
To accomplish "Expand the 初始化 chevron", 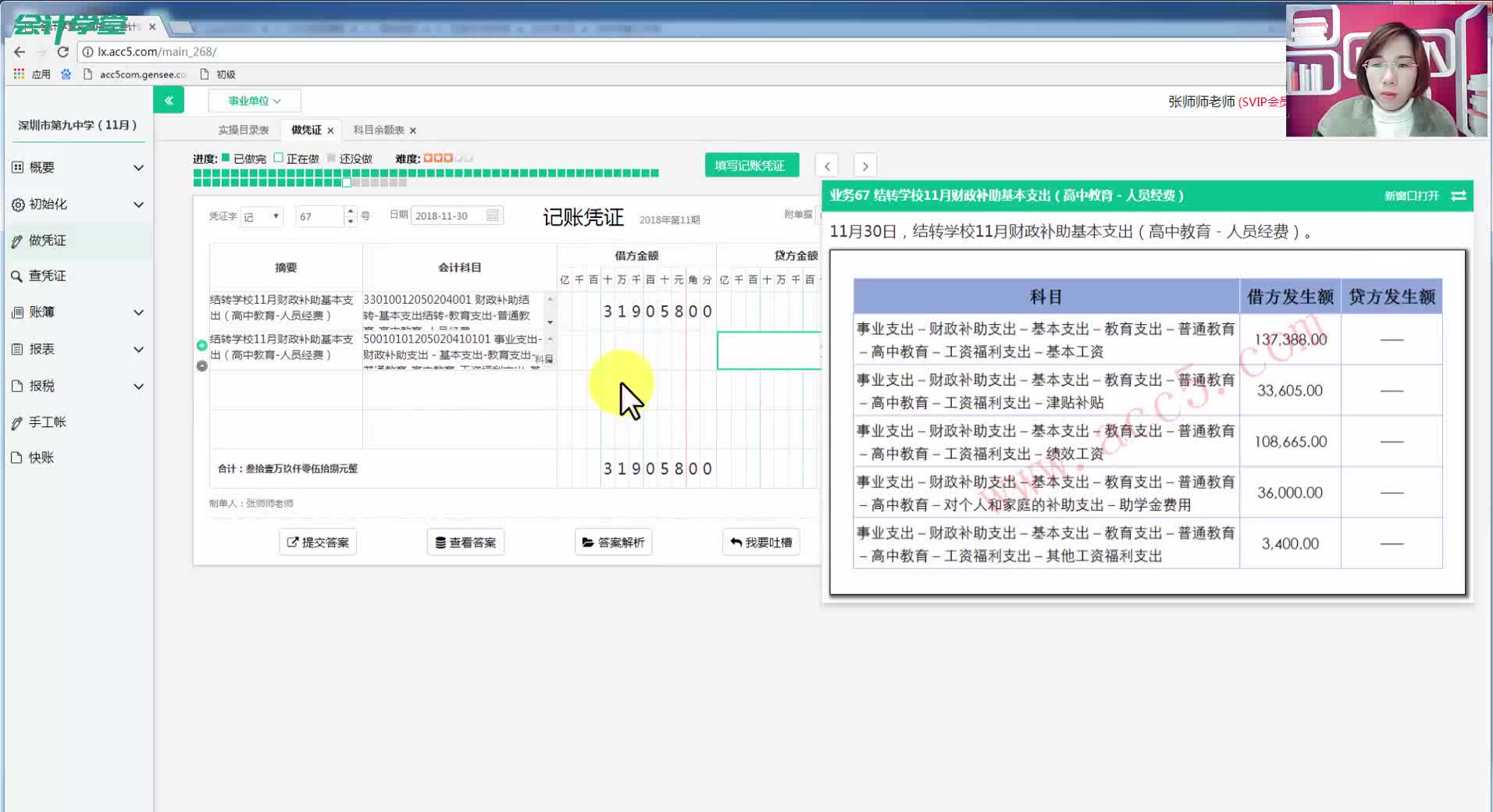I will (138, 205).
